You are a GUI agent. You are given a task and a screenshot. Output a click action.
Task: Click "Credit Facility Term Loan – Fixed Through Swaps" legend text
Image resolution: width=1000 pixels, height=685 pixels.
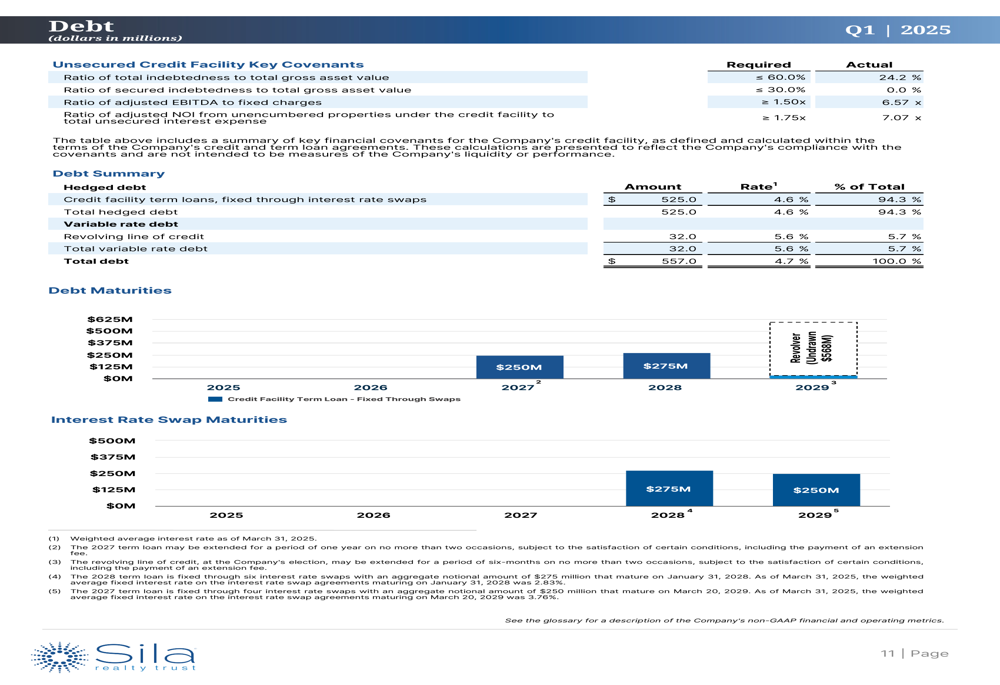tap(344, 399)
